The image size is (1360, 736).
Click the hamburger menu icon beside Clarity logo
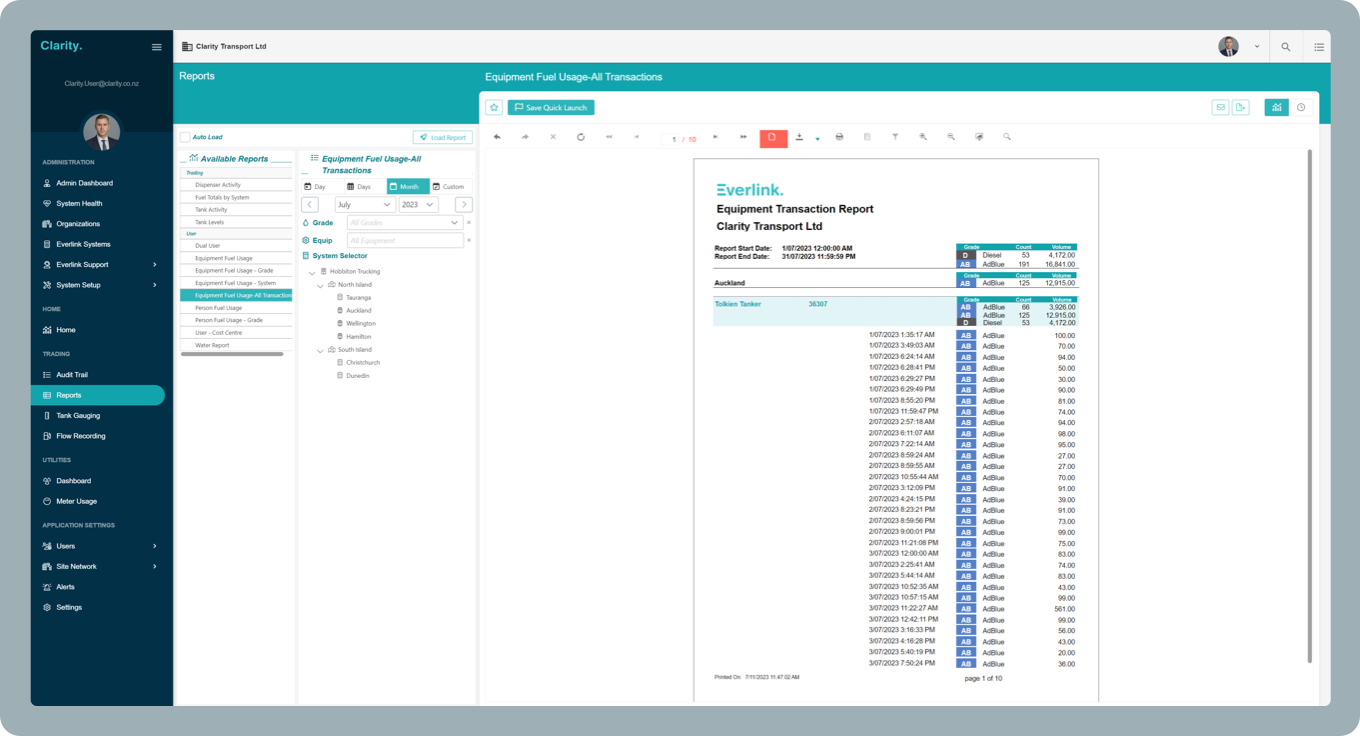coord(156,47)
